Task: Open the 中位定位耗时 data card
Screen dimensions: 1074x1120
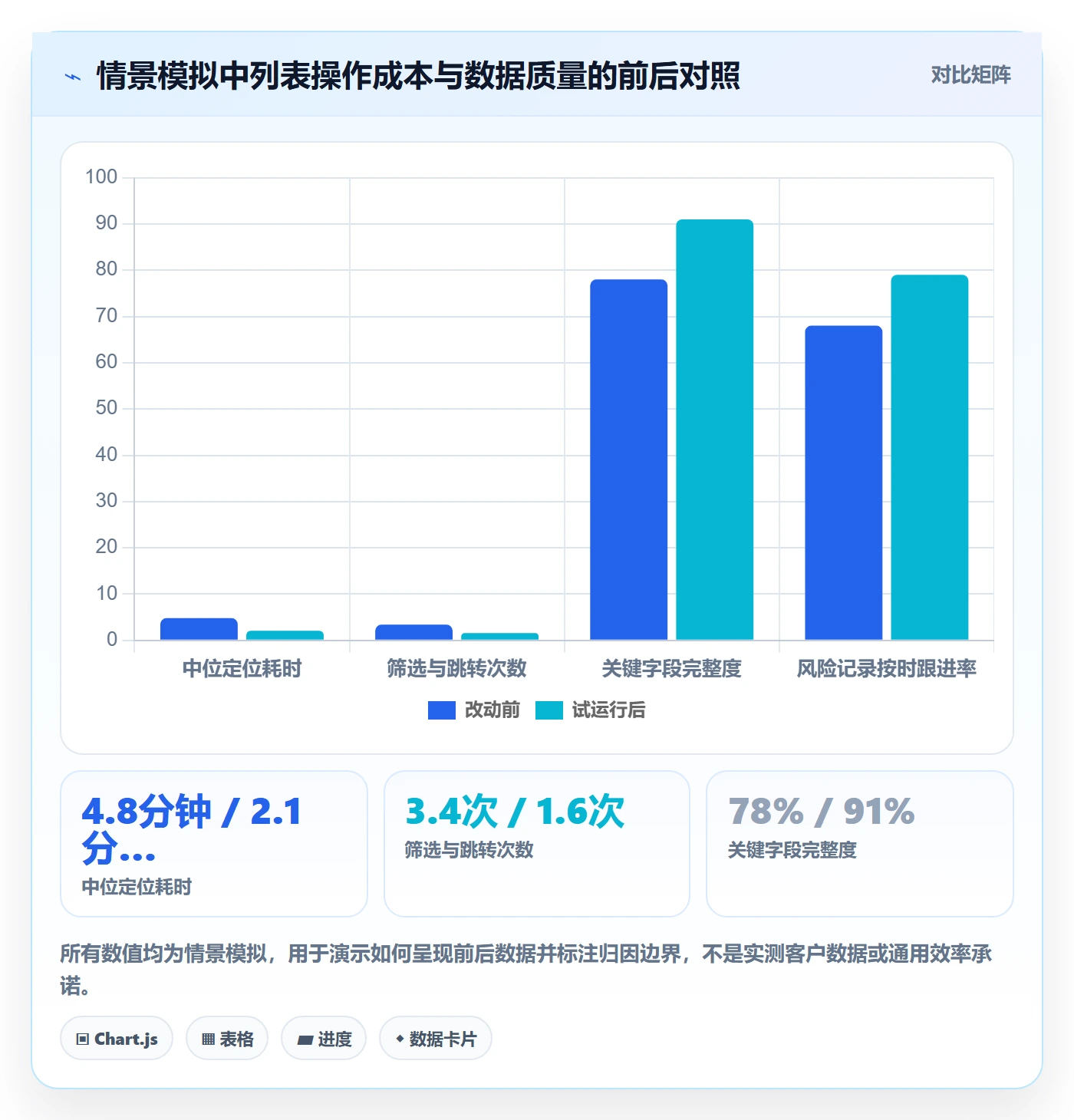Action: (x=214, y=844)
